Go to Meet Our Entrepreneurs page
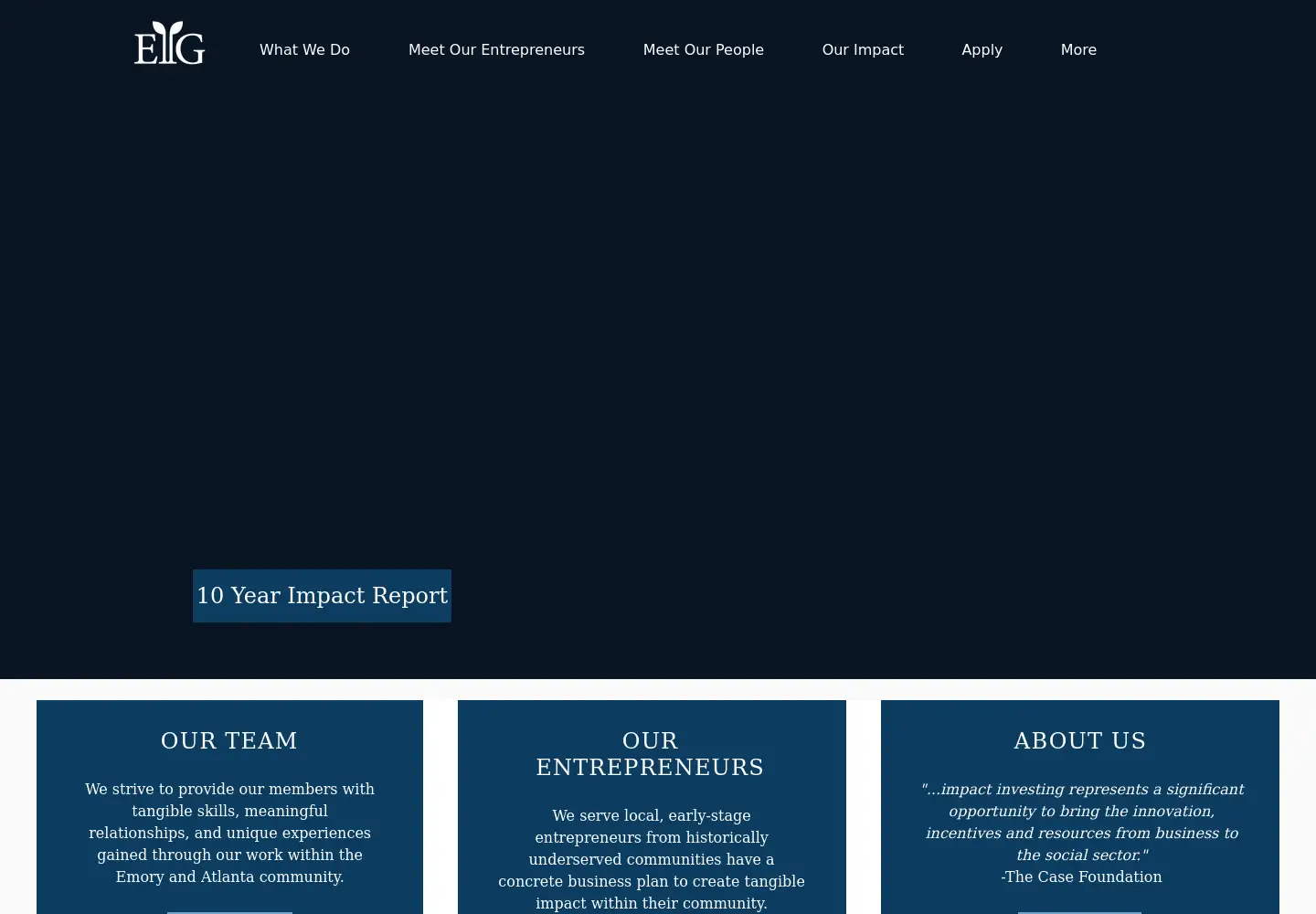Screen dimensions: 1316x914 coord(496,49)
